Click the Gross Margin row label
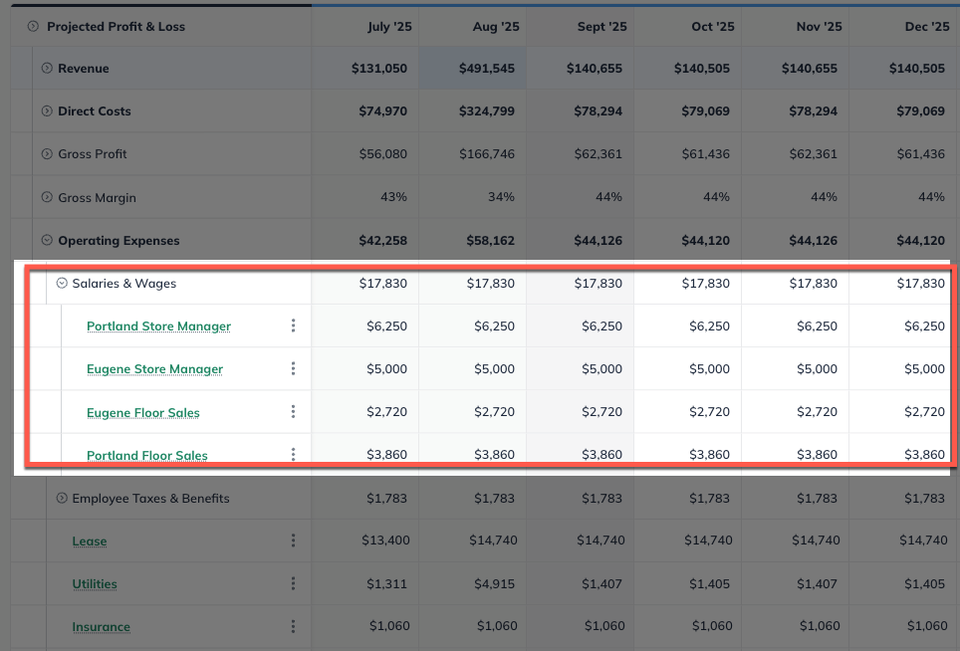Screen dimensions: 960x651 click(97, 197)
